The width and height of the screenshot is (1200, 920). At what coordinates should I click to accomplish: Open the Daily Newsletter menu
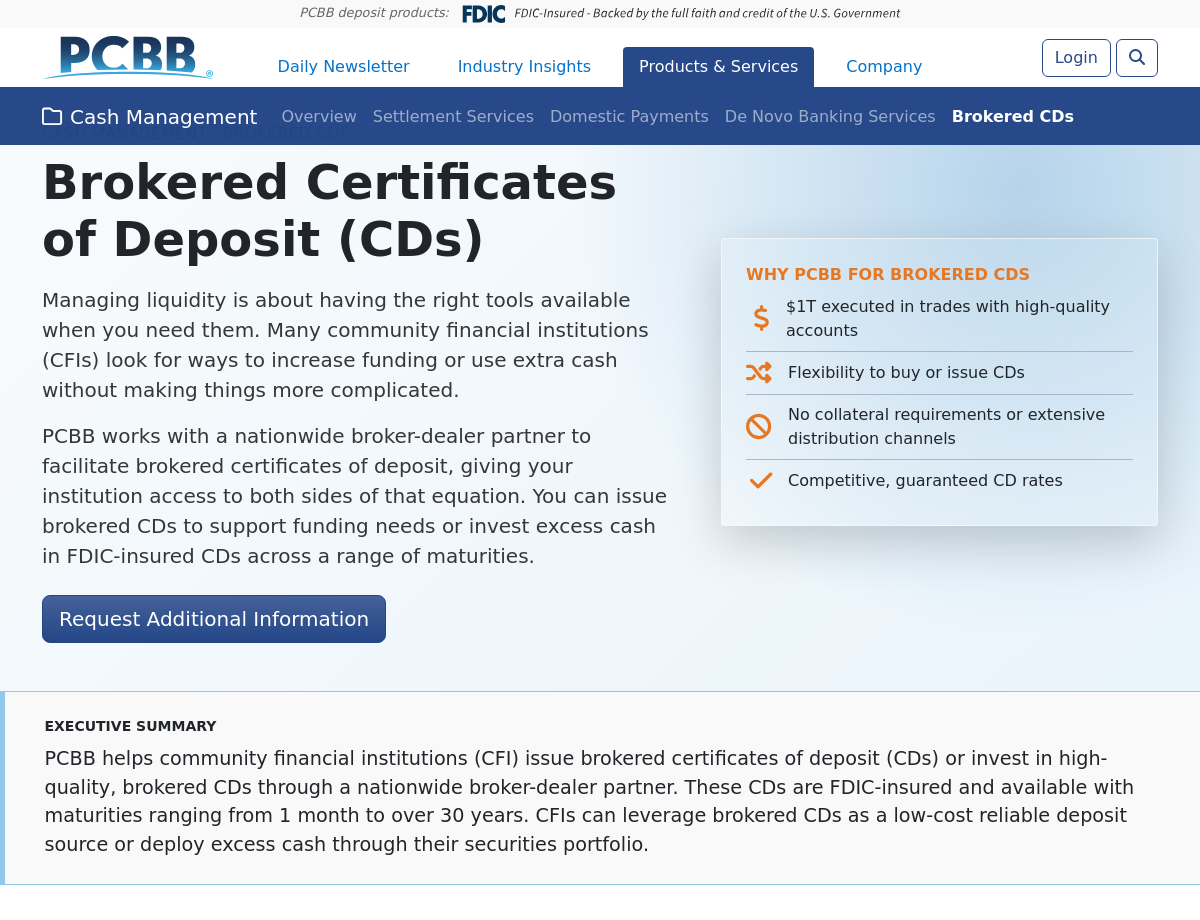[343, 67]
